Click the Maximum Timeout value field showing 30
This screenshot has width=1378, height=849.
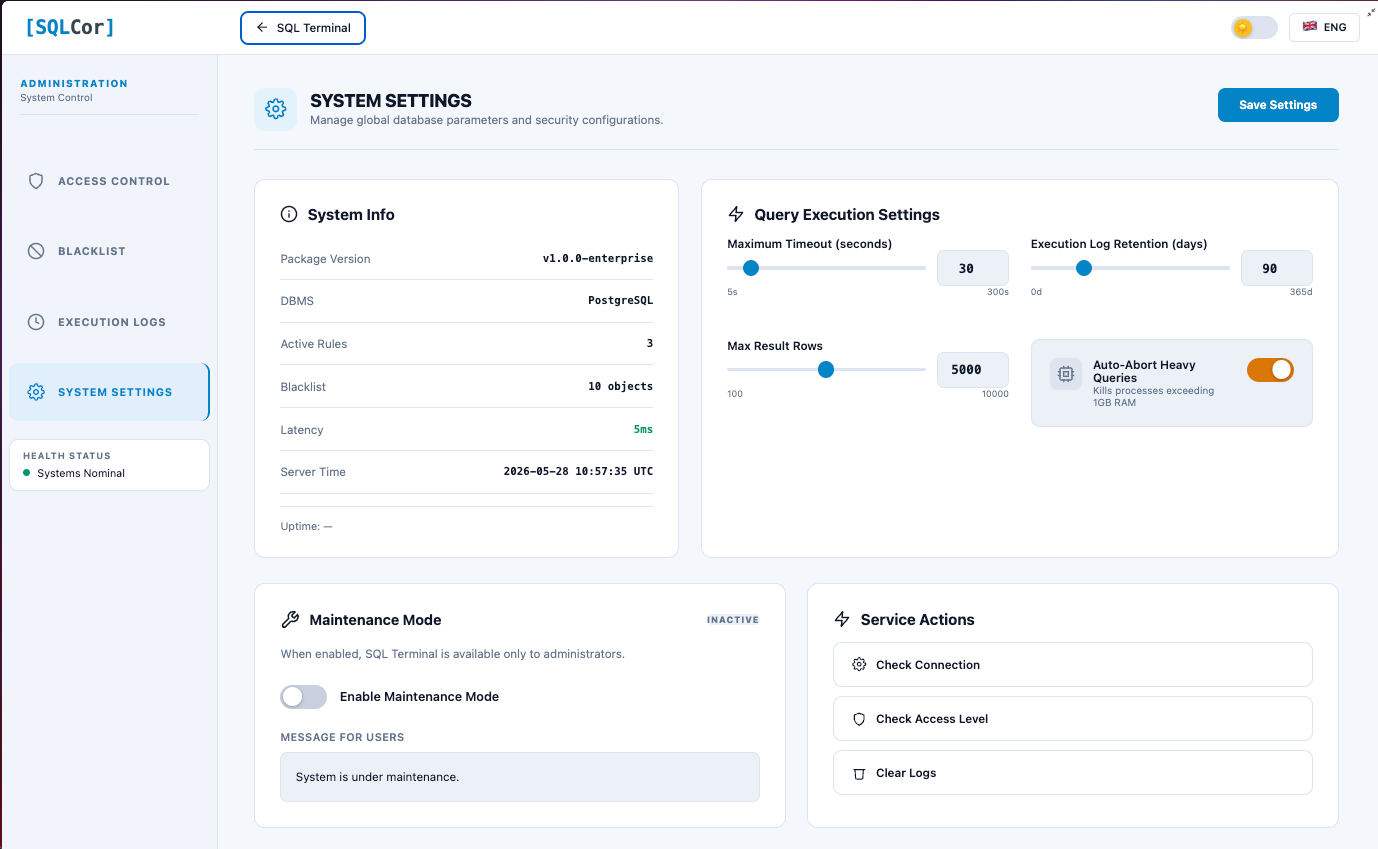click(972, 268)
